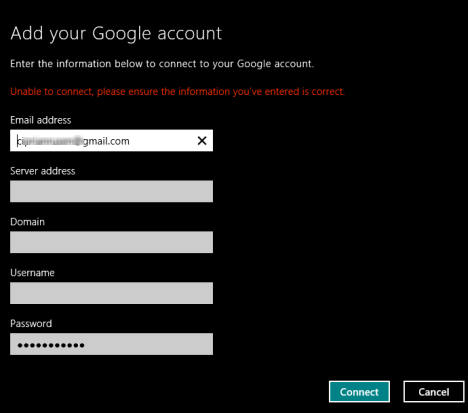
Task: Click the 'Enter the information below' instruction text
Action: (x=162, y=64)
